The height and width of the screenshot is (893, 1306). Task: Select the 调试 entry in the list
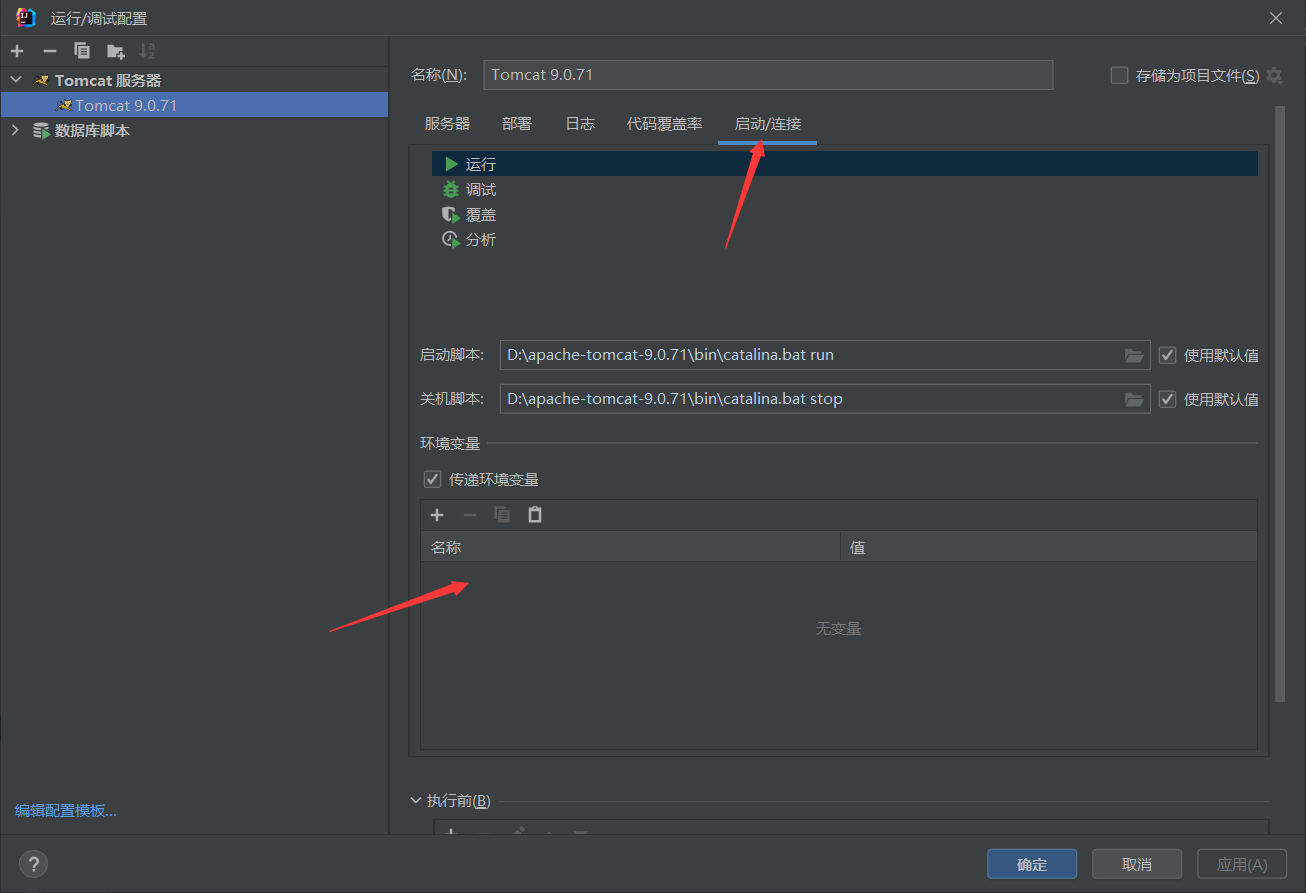click(x=844, y=189)
